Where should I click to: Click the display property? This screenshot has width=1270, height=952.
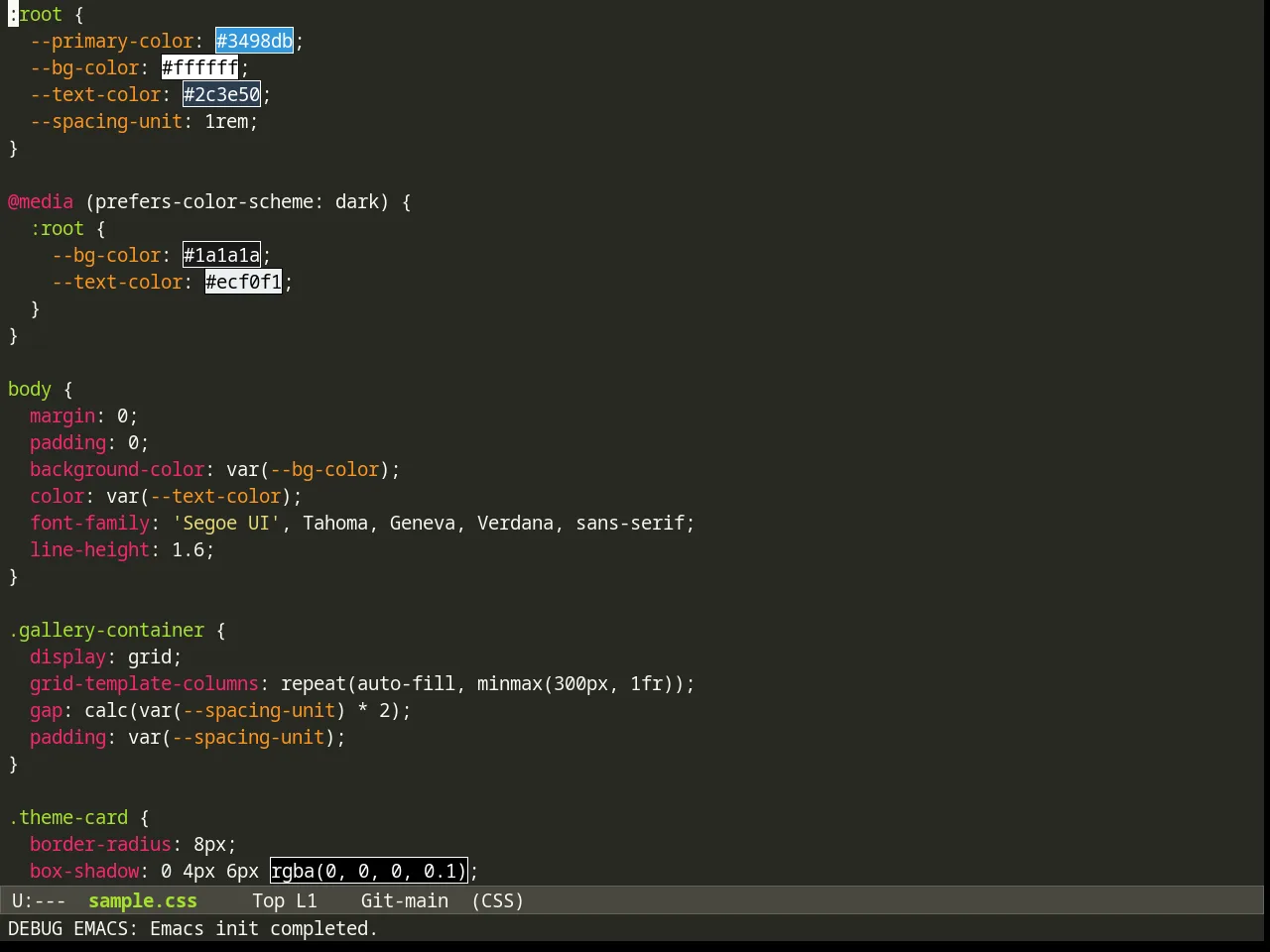[x=67, y=656]
